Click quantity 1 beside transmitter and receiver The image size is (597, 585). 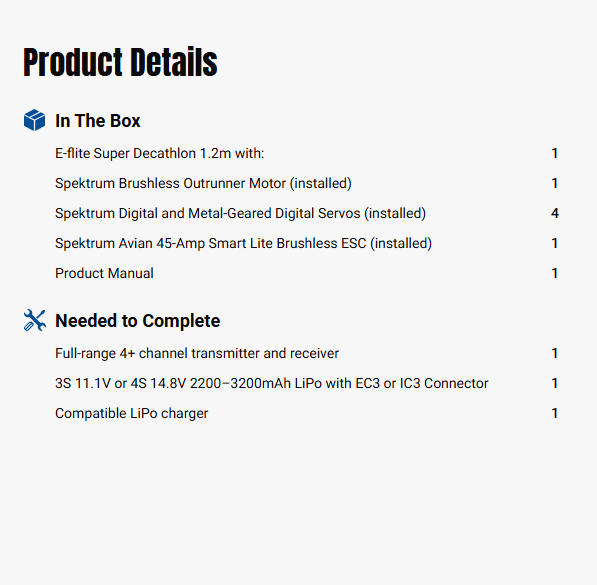tap(555, 353)
